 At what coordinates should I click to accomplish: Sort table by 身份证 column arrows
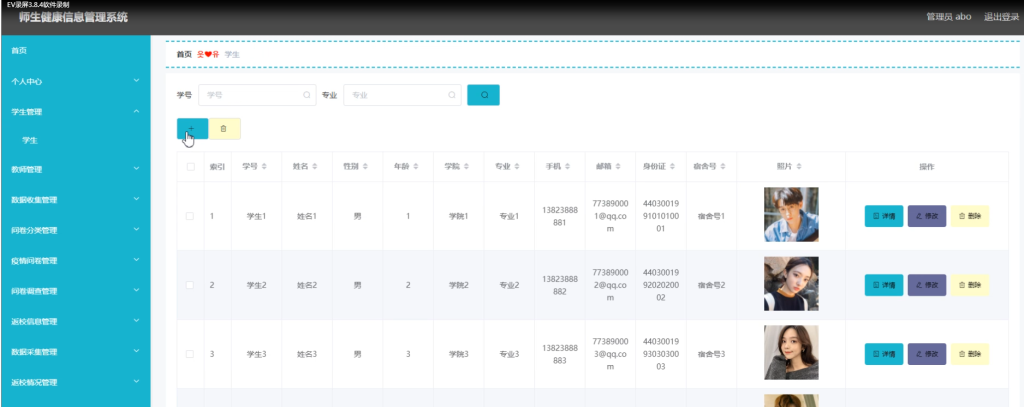tap(673, 167)
